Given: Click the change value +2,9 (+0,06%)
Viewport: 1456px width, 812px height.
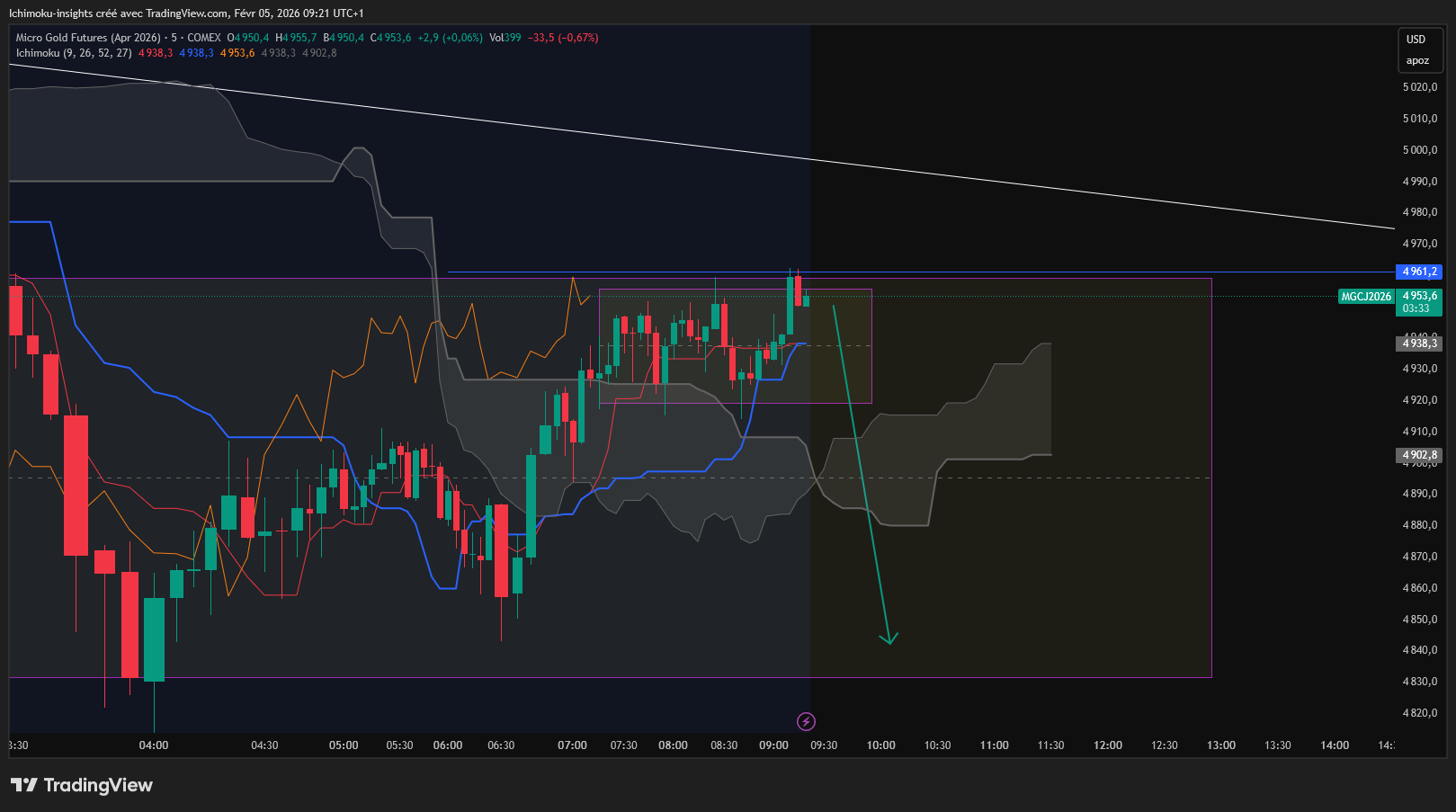Looking at the screenshot, I should (451, 38).
